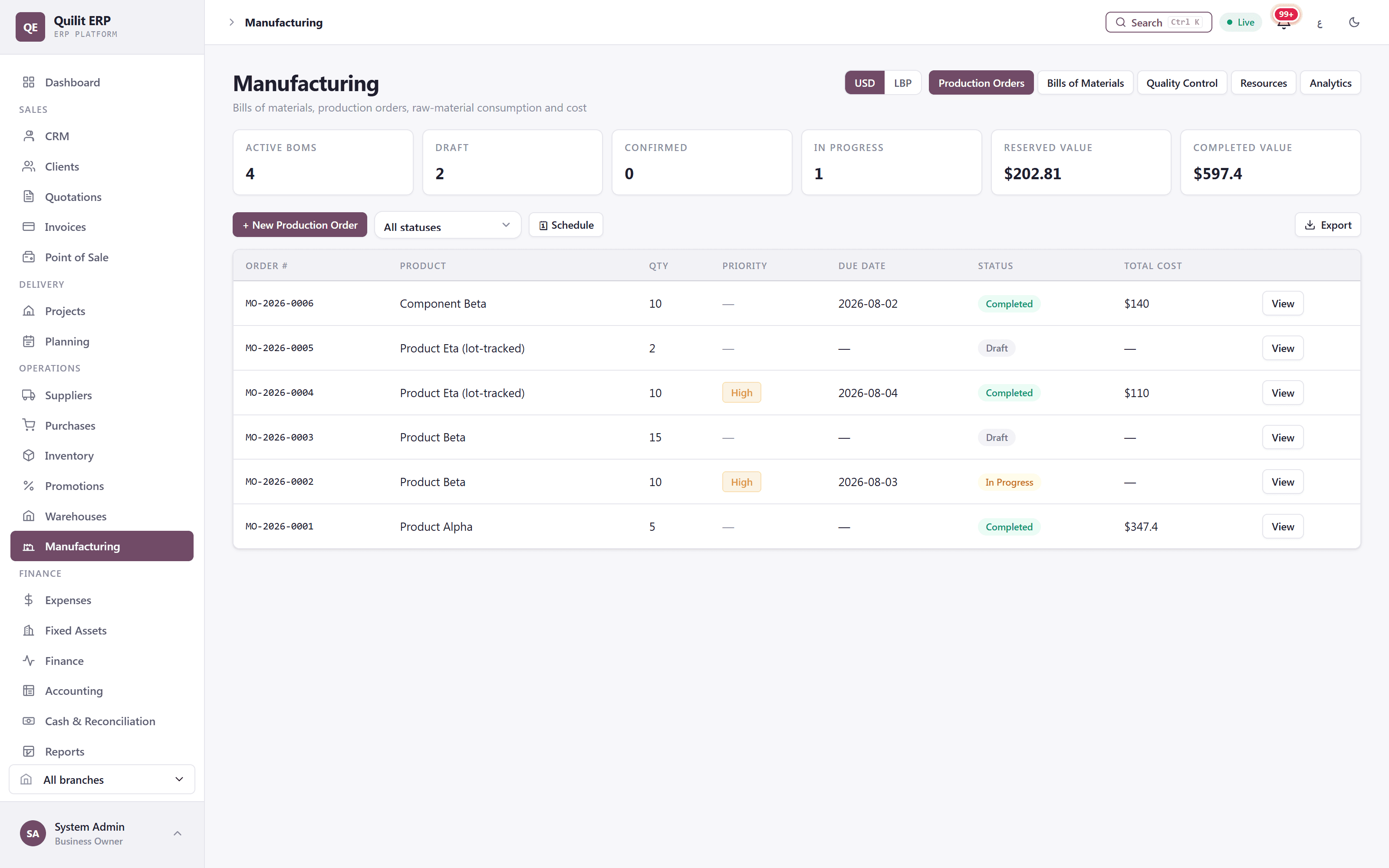Click the Fixed Assets building icon
This screenshot has width=1389, height=868.
[x=29, y=630]
